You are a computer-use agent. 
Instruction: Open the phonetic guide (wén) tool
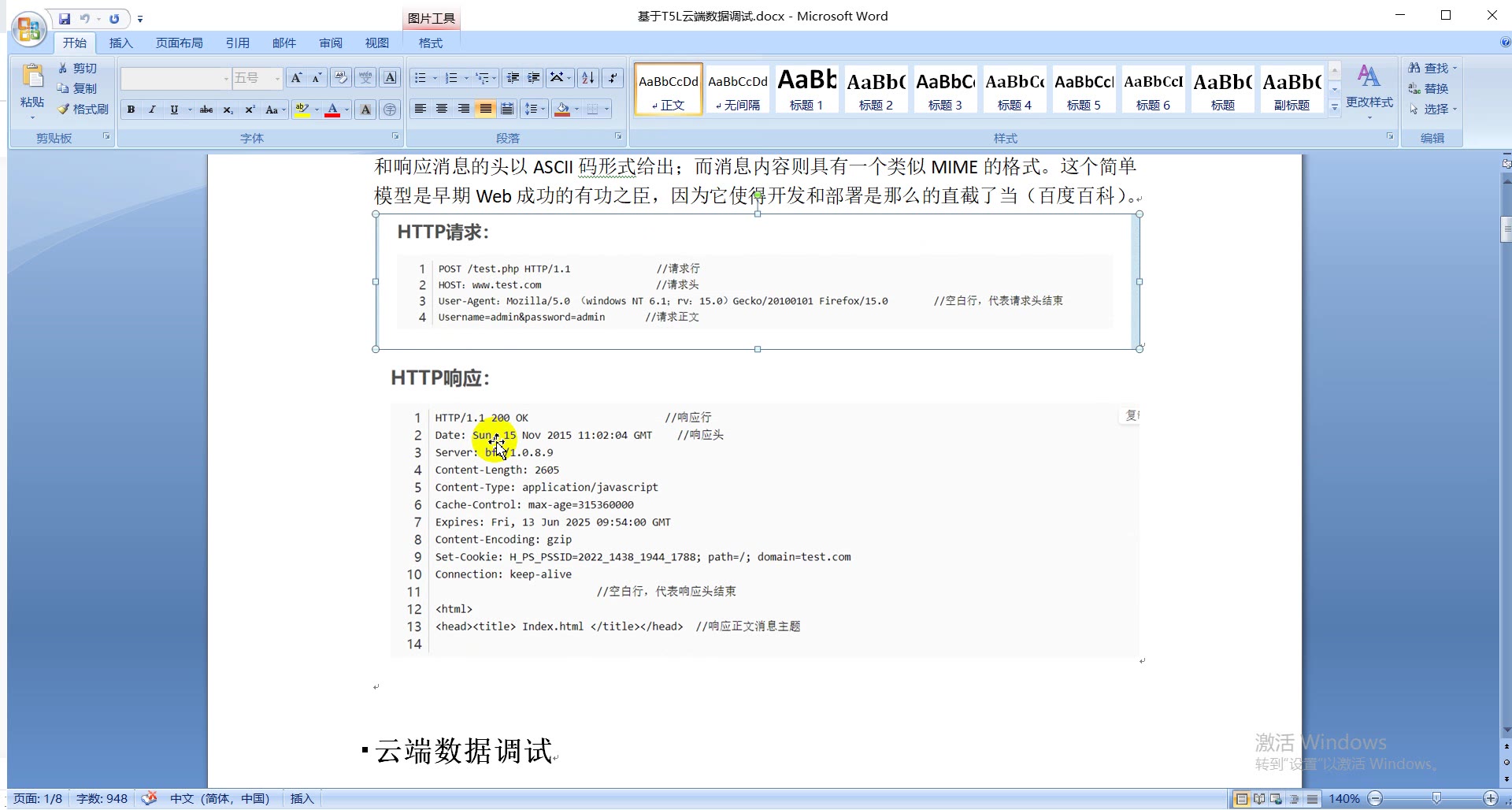coord(365,77)
